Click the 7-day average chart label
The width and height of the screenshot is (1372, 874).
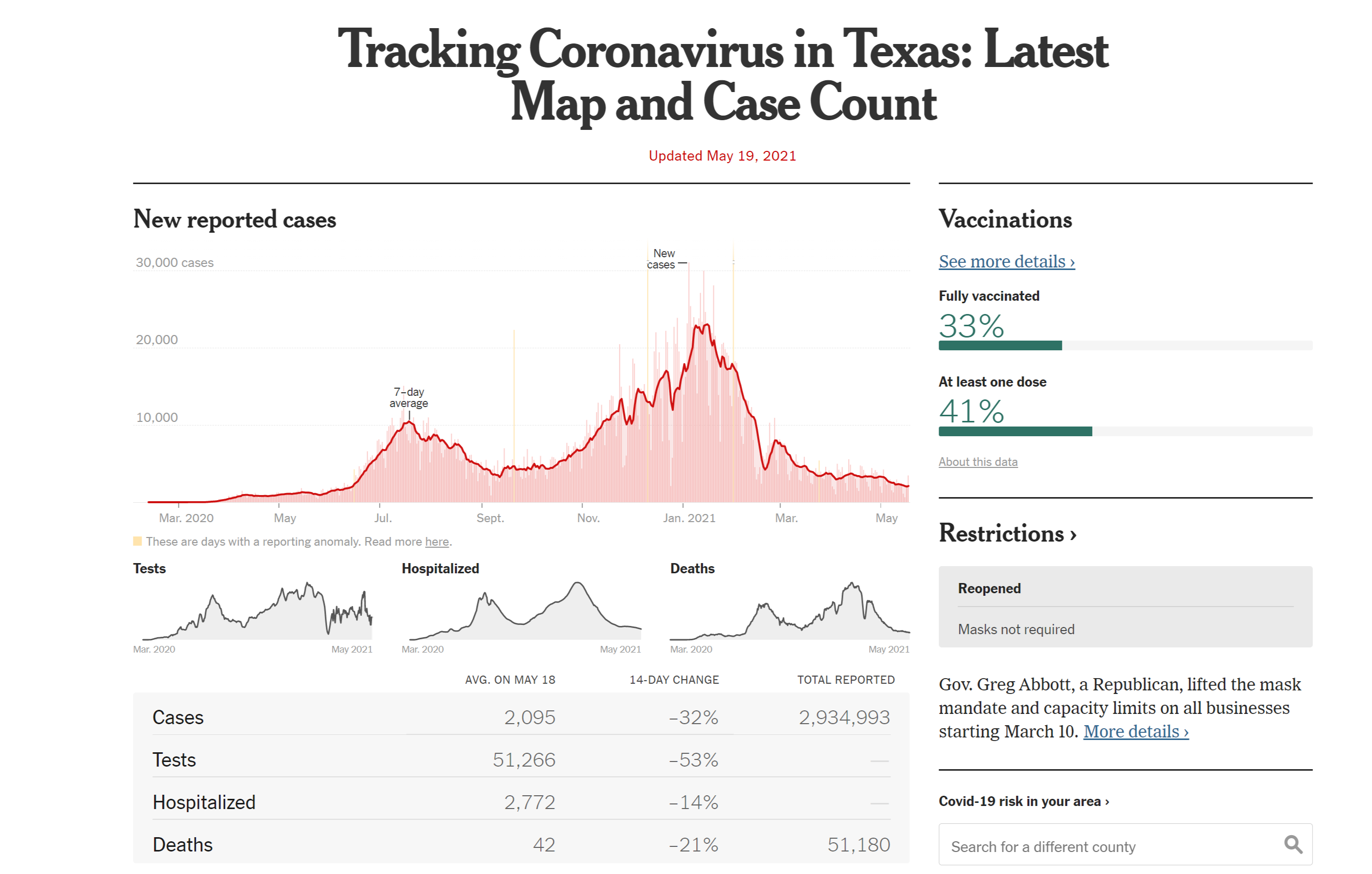coord(409,398)
